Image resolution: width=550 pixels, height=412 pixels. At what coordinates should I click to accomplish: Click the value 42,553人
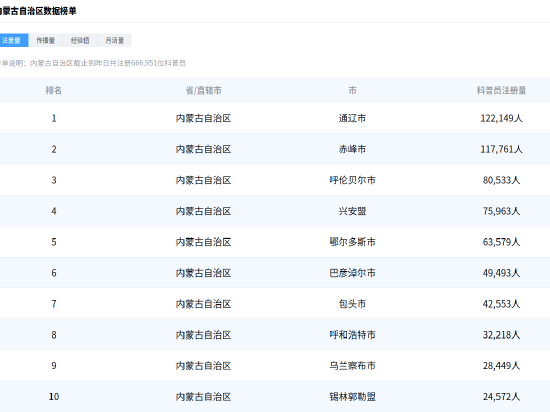tap(501, 304)
